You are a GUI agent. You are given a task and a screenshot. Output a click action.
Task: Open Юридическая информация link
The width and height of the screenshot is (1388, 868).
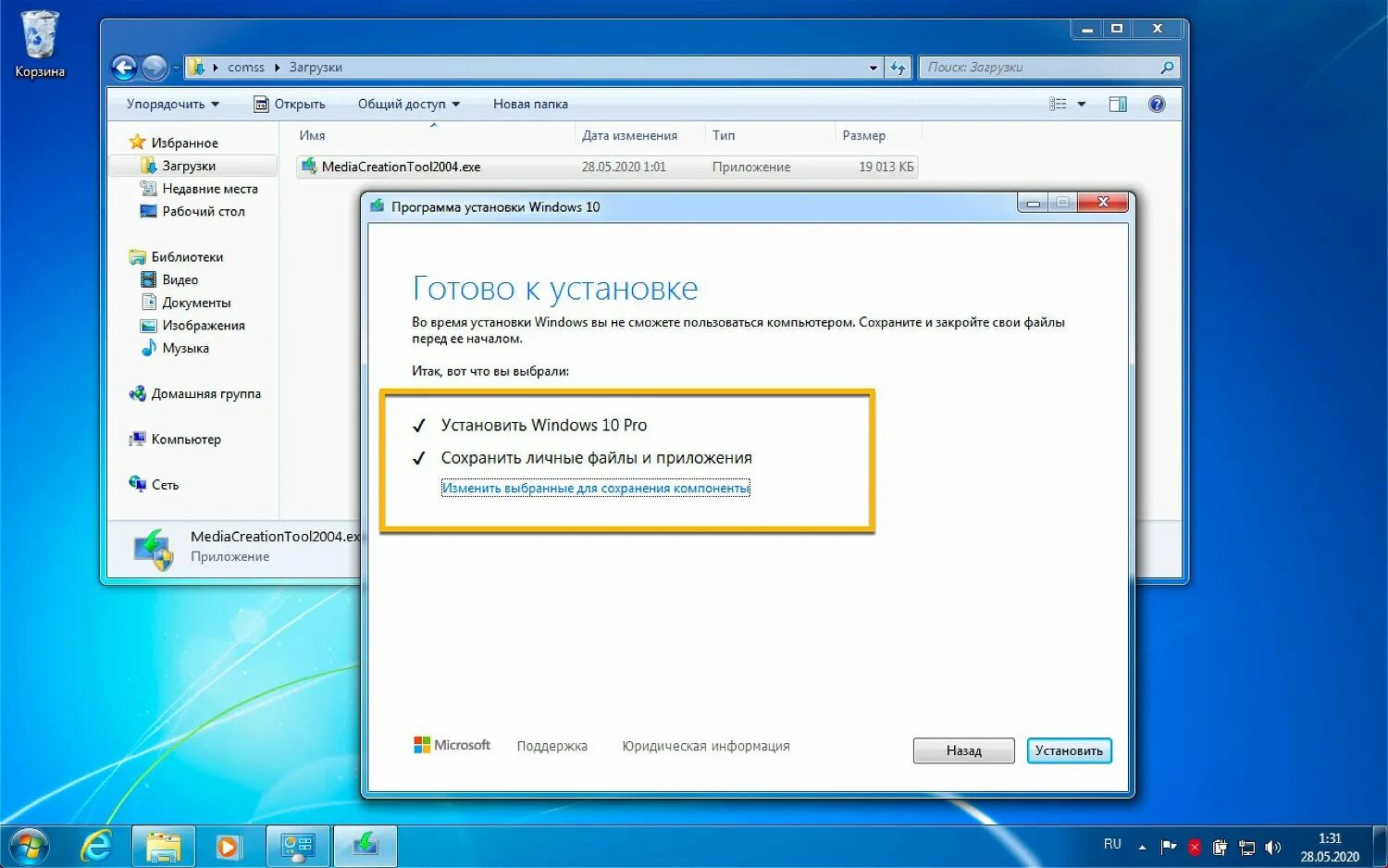tap(705, 746)
